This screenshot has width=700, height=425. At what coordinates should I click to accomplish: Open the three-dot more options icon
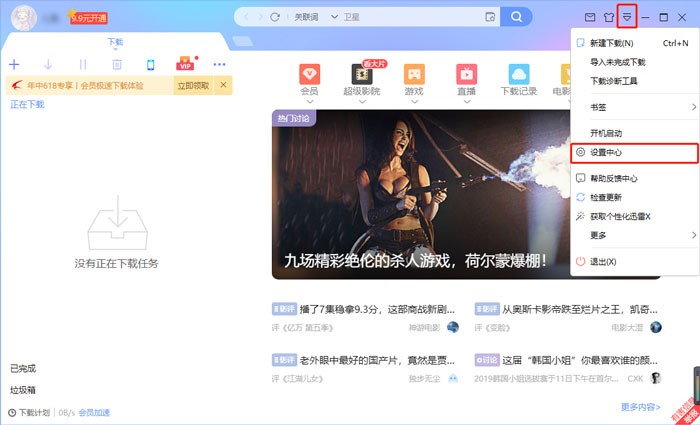(219, 65)
